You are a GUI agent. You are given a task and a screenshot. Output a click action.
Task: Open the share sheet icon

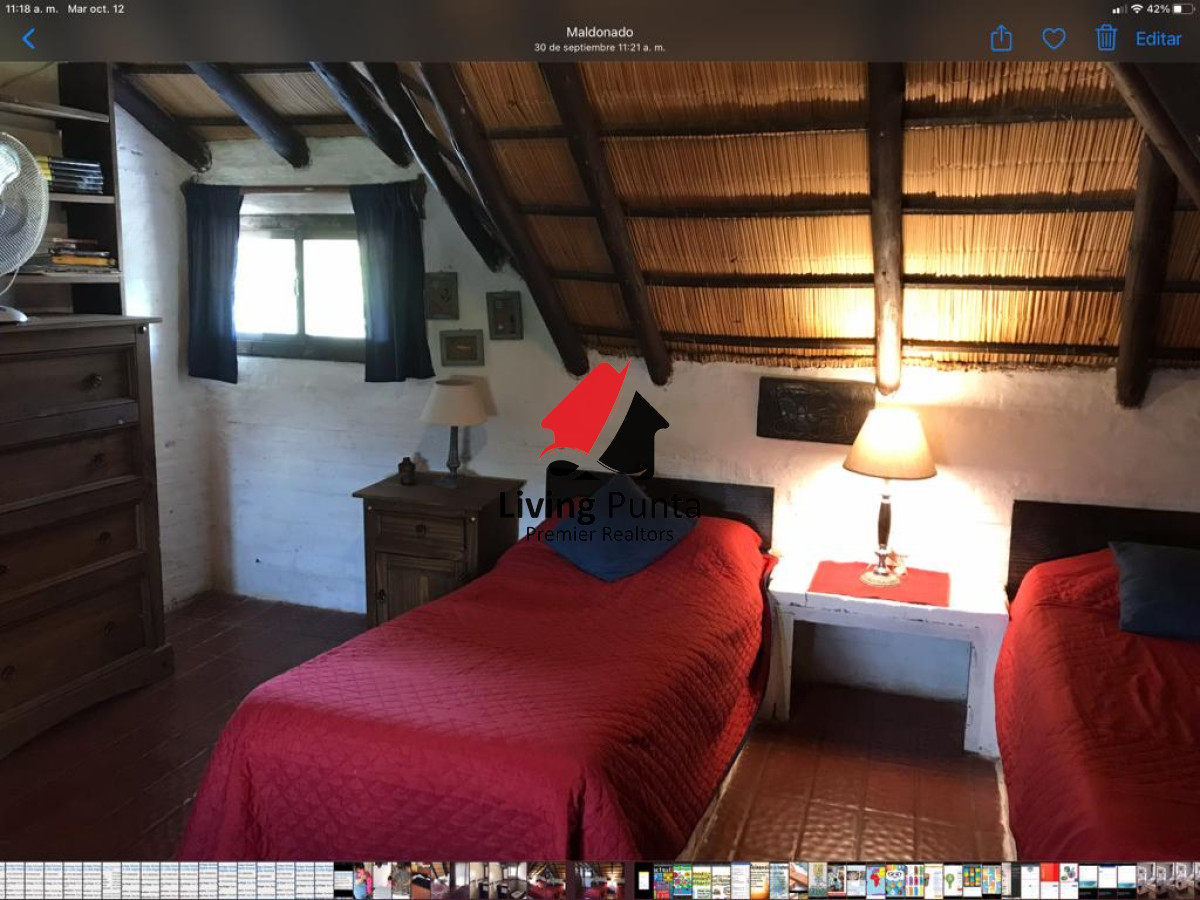click(1001, 38)
